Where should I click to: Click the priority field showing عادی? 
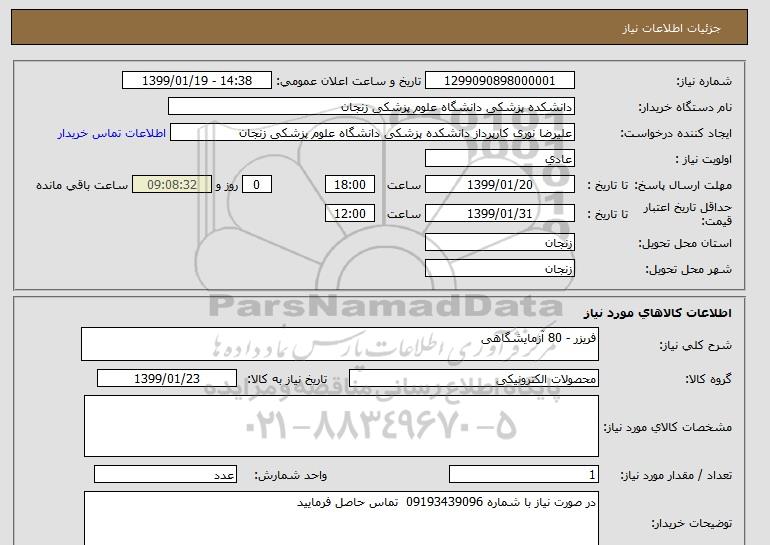coord(499,159)
